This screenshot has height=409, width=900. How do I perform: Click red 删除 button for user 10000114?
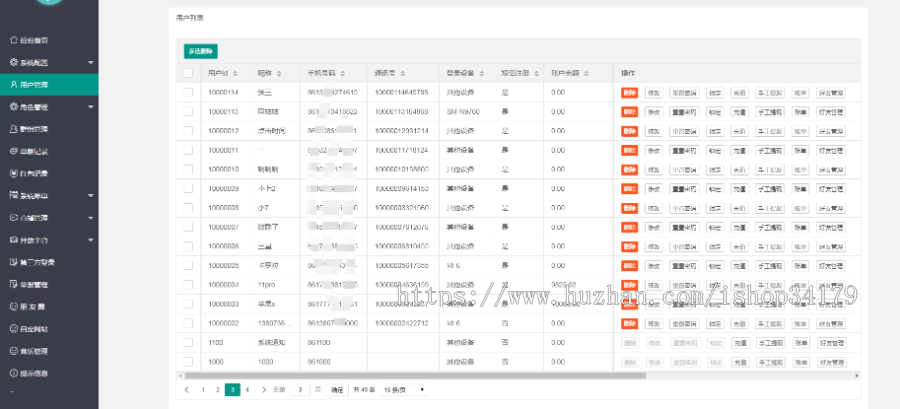(630, 92)
